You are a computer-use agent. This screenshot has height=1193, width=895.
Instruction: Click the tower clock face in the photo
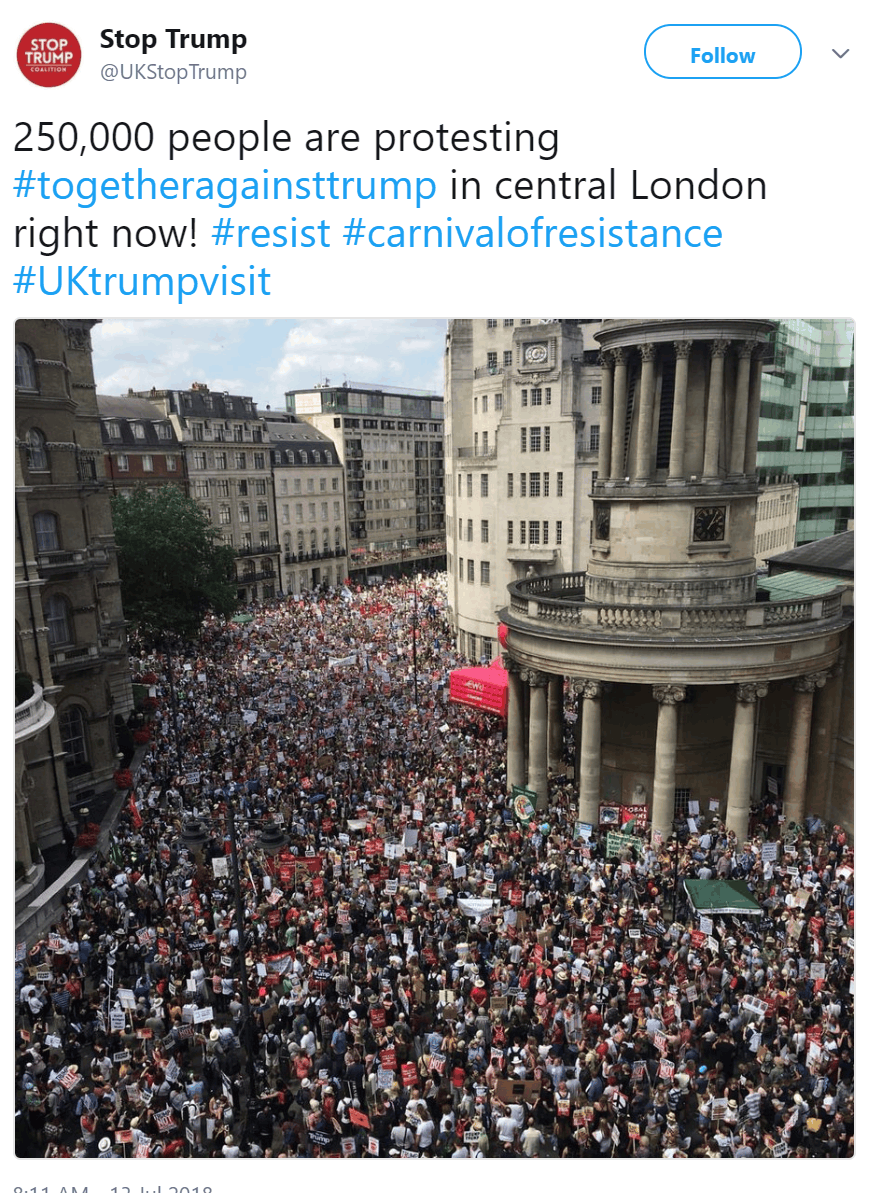click(709, 524)
